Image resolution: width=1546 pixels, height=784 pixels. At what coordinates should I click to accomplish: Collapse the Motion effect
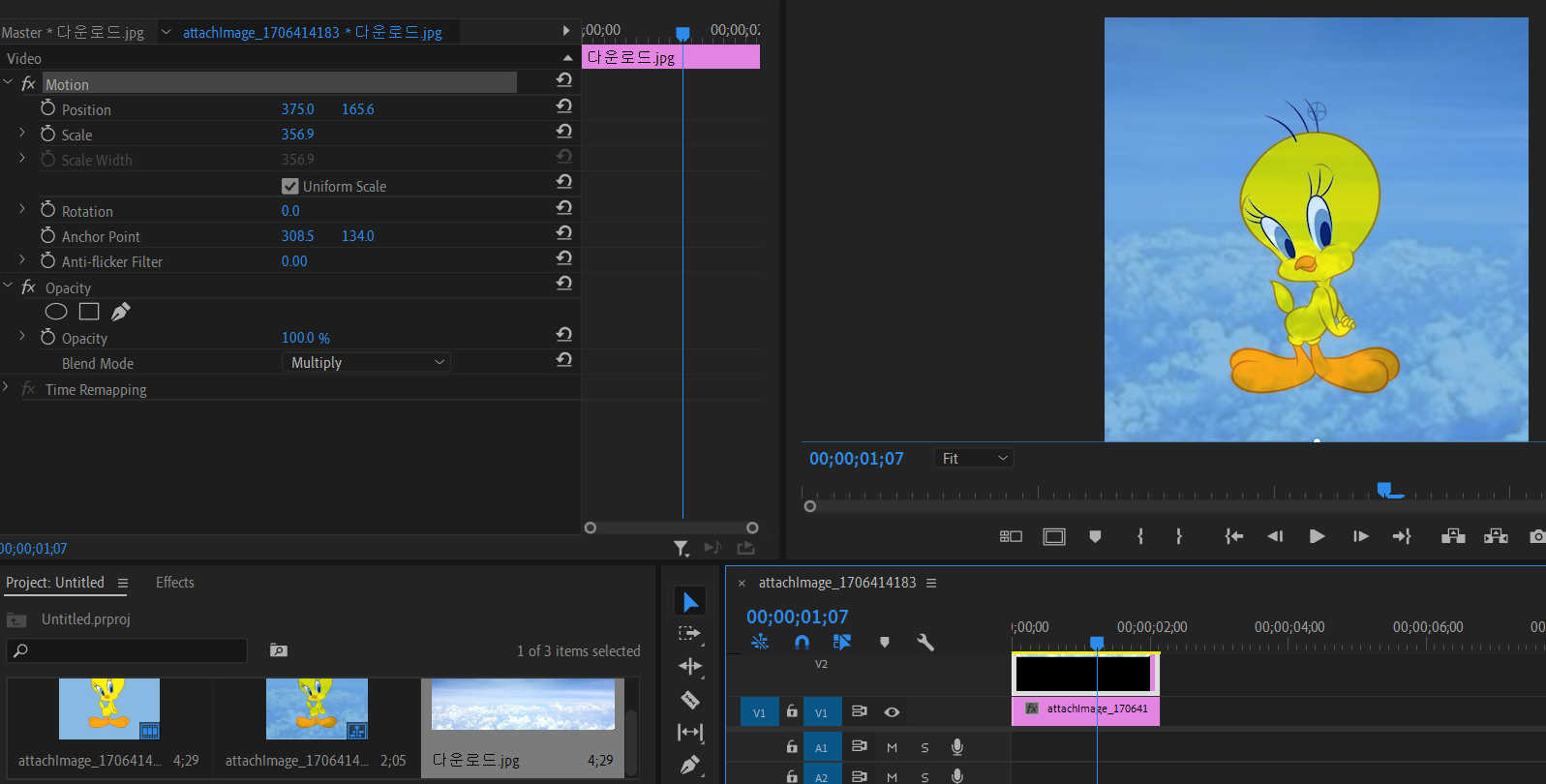8,82
